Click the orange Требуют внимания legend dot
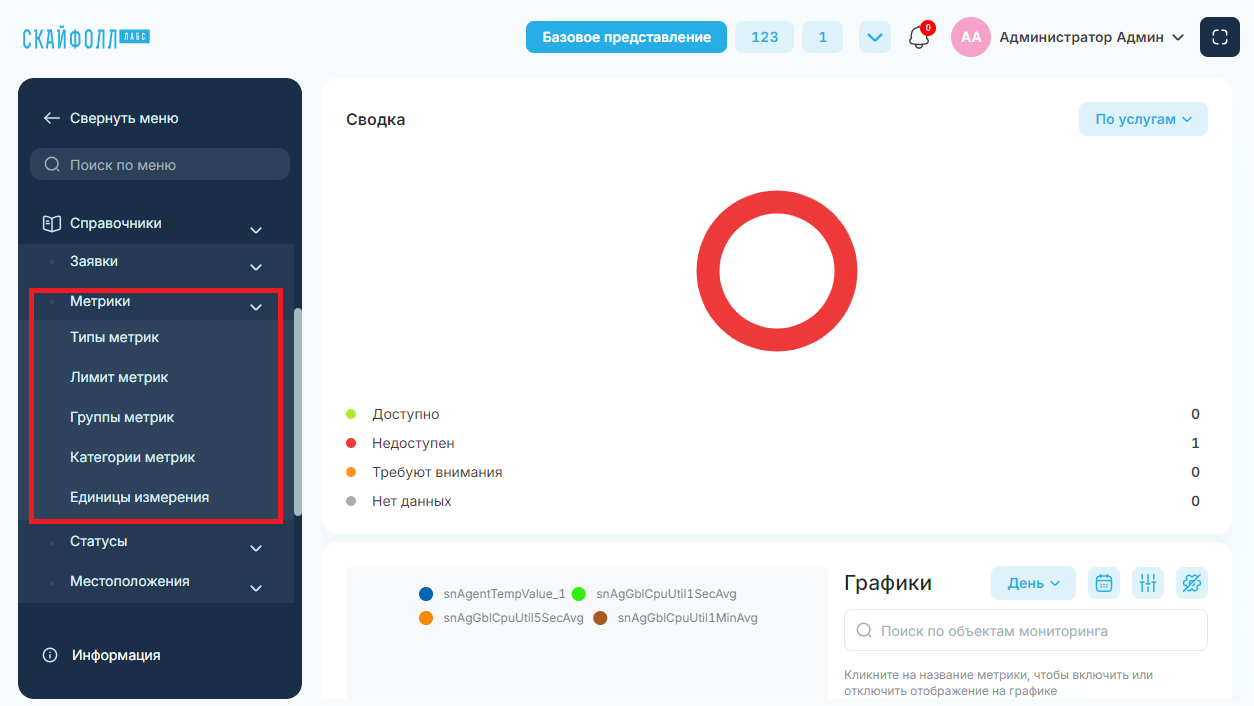 point(351,472)
